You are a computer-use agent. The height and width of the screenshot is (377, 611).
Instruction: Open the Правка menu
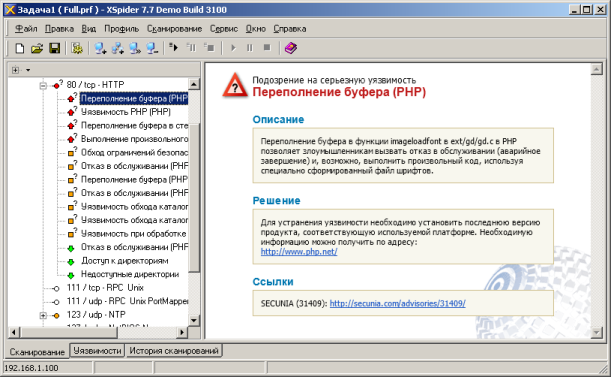pos(59,29)
